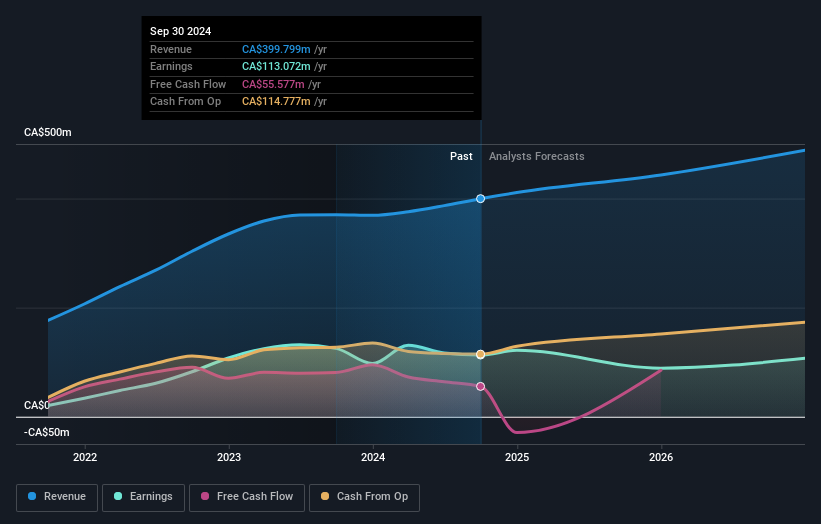The width and height of the screenshot is (821, 524).
Task: Toggle the Cash From Op legend series
Action: pos(364,497)
